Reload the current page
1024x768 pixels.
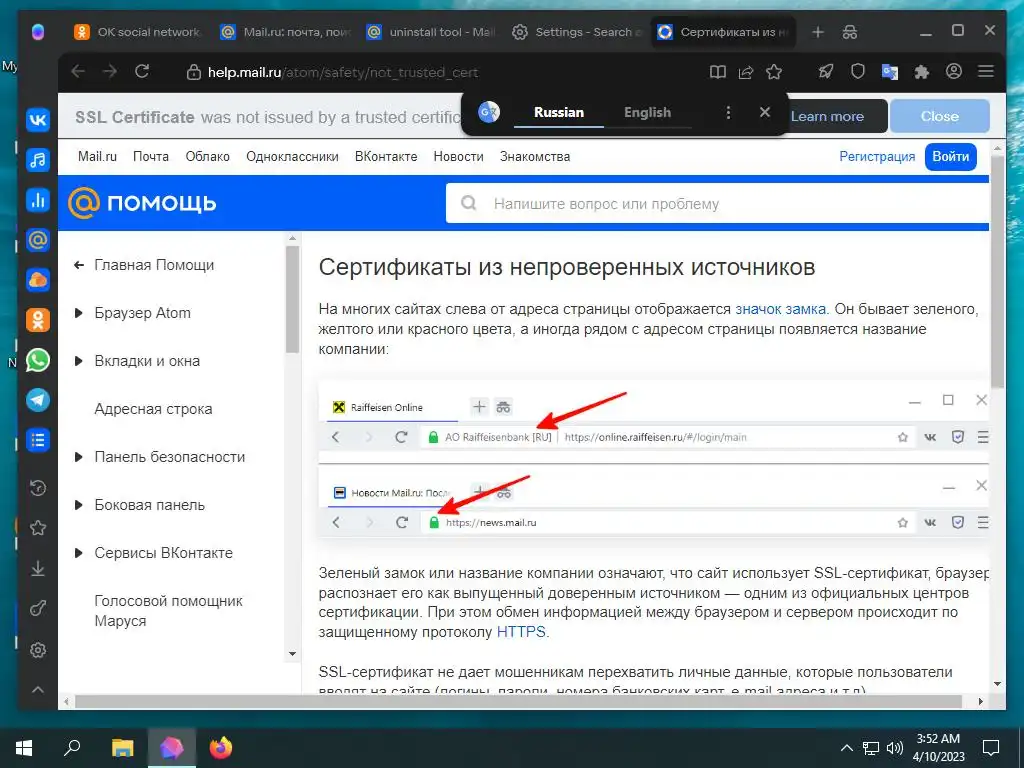142,72
